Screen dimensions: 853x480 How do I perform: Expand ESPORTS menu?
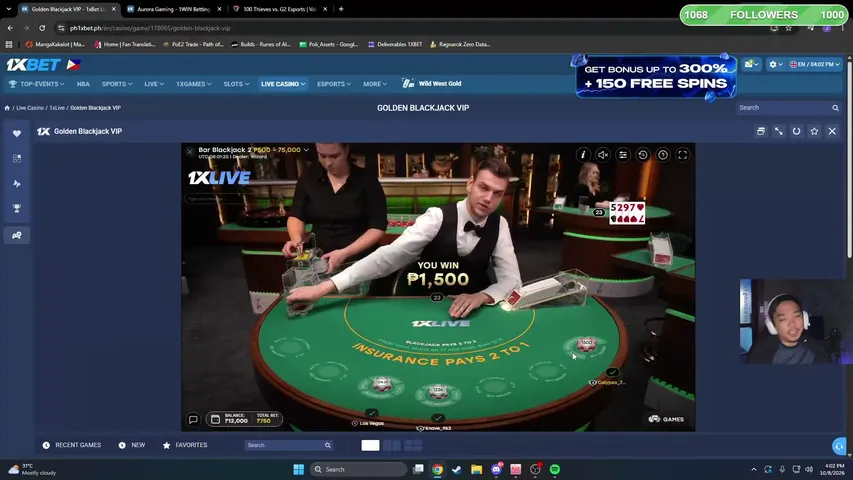tap(334, 84)
